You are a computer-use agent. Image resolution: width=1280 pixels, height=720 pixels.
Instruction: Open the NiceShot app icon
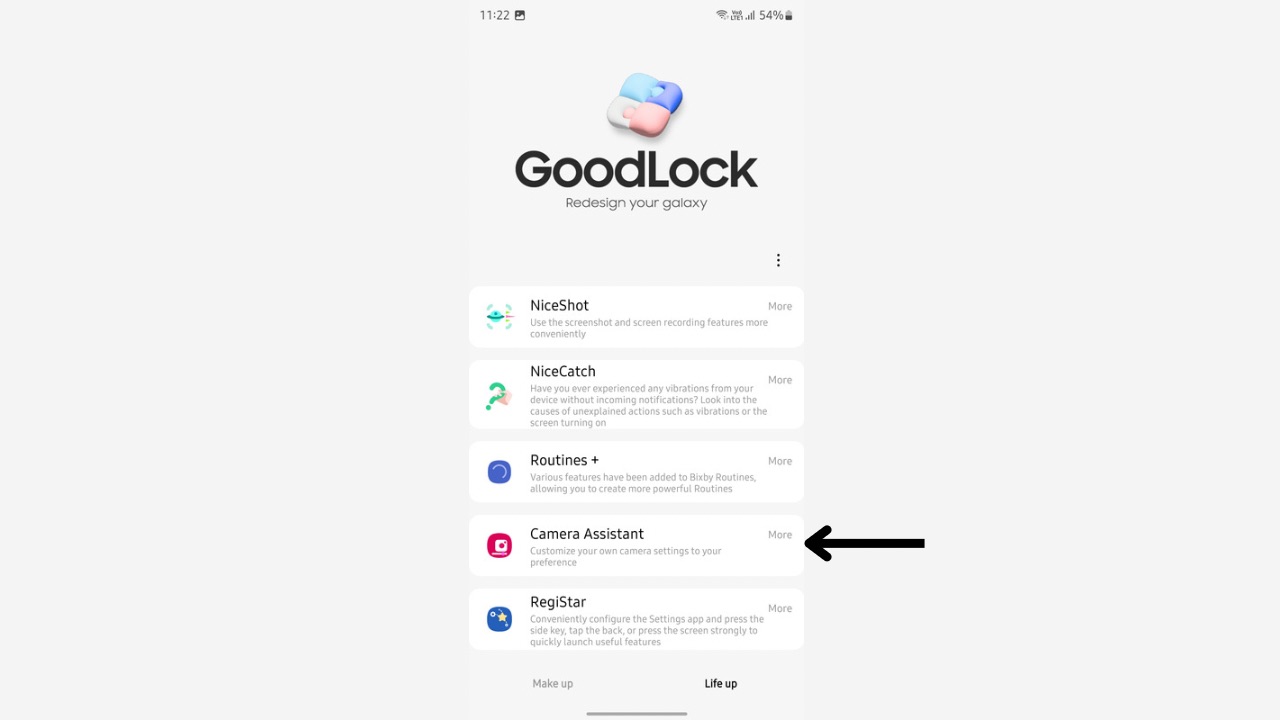coord(499,317)
